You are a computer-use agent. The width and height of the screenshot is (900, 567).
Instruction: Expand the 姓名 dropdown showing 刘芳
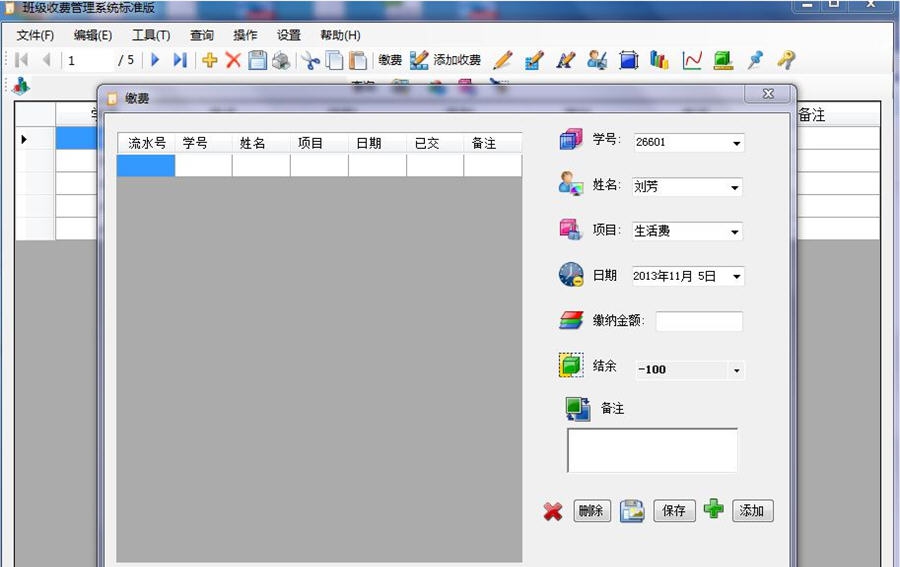click(735, 187)
